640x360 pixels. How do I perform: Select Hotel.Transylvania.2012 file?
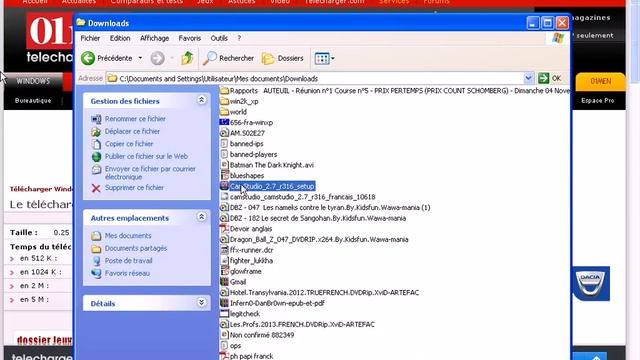click(319, 292)
